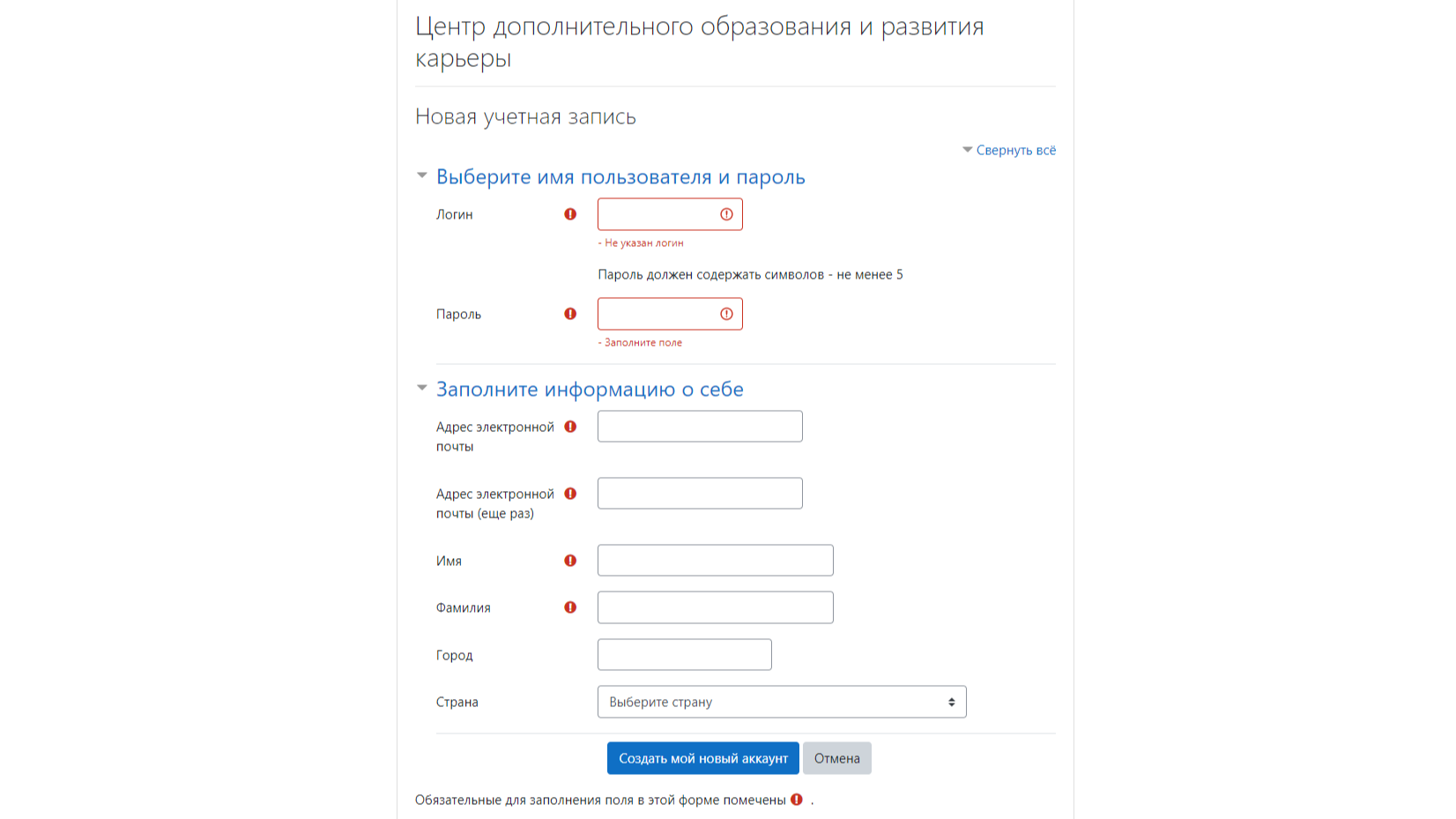Image resolution: width=1456 pixels, height=819 pixels.
Task: Click required icon beside email (еще раз) label
Action: pos(570,494)
